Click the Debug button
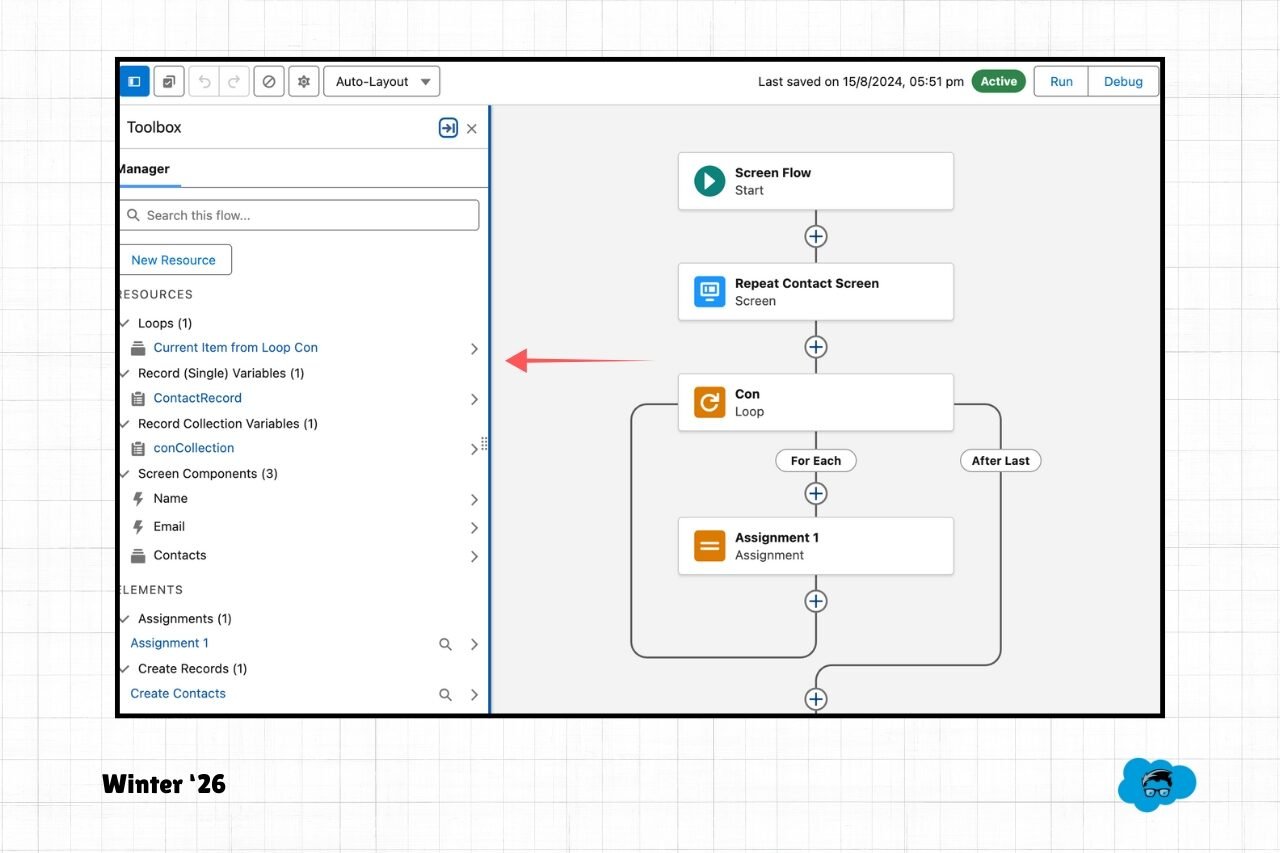 coord(1123,81)
